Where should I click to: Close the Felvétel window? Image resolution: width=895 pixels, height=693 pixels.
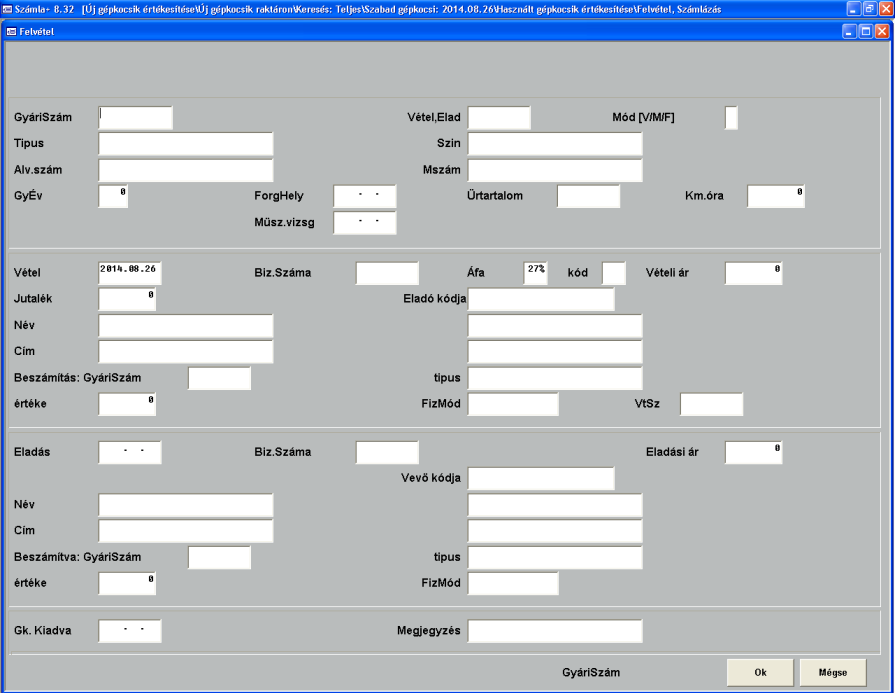tap(882, 31)
